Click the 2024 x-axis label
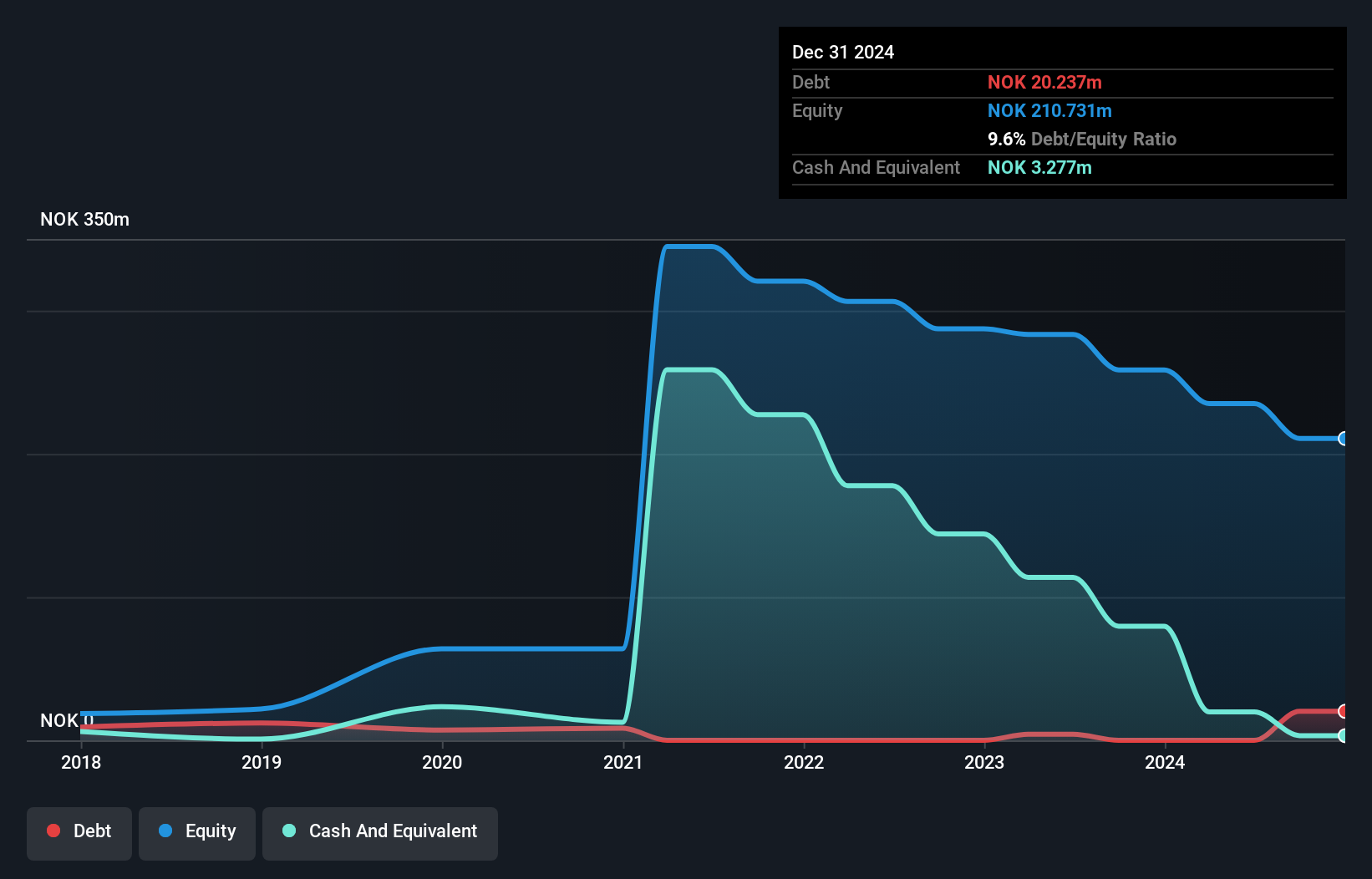 pyautogui.click(x=1165, y=762)
